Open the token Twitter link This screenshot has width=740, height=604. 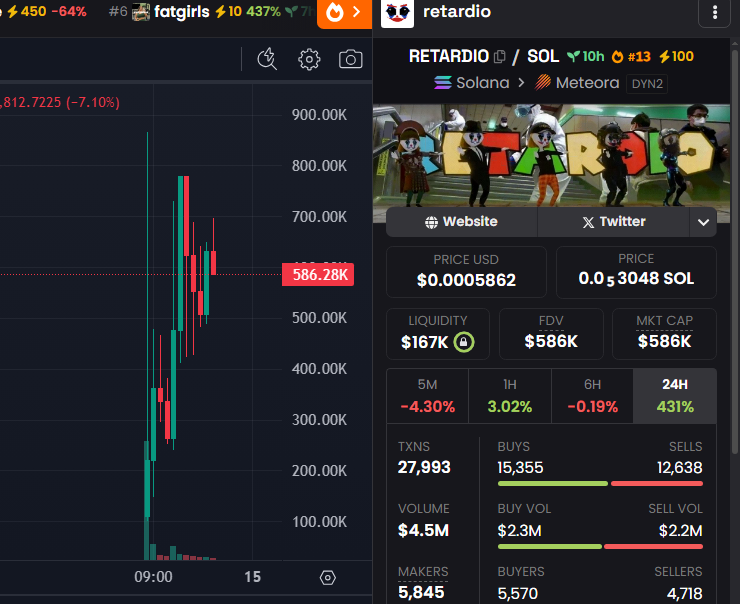tap(614, 222)
